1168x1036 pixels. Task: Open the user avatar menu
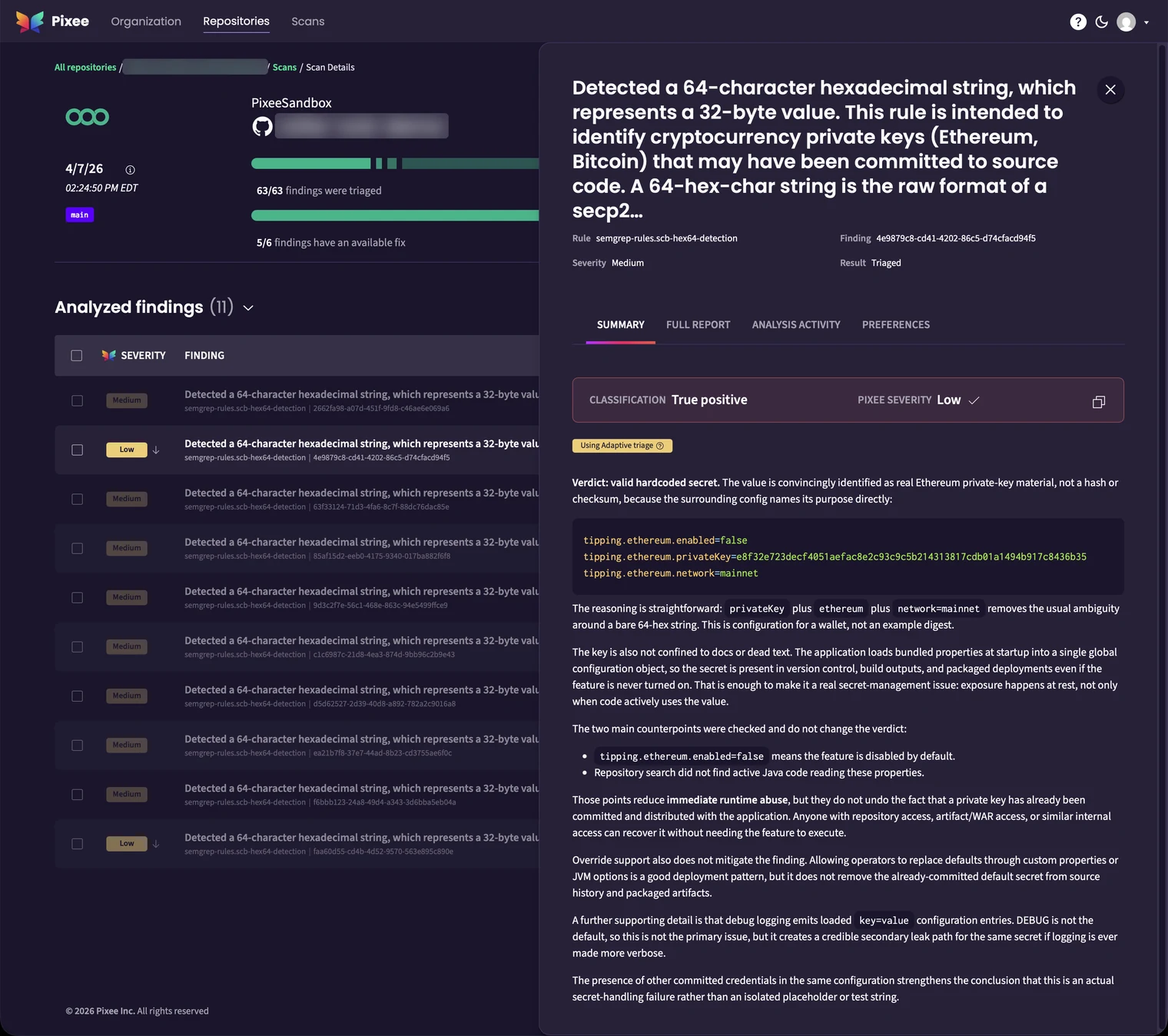pyautogui.click(x=1127, y=22)
